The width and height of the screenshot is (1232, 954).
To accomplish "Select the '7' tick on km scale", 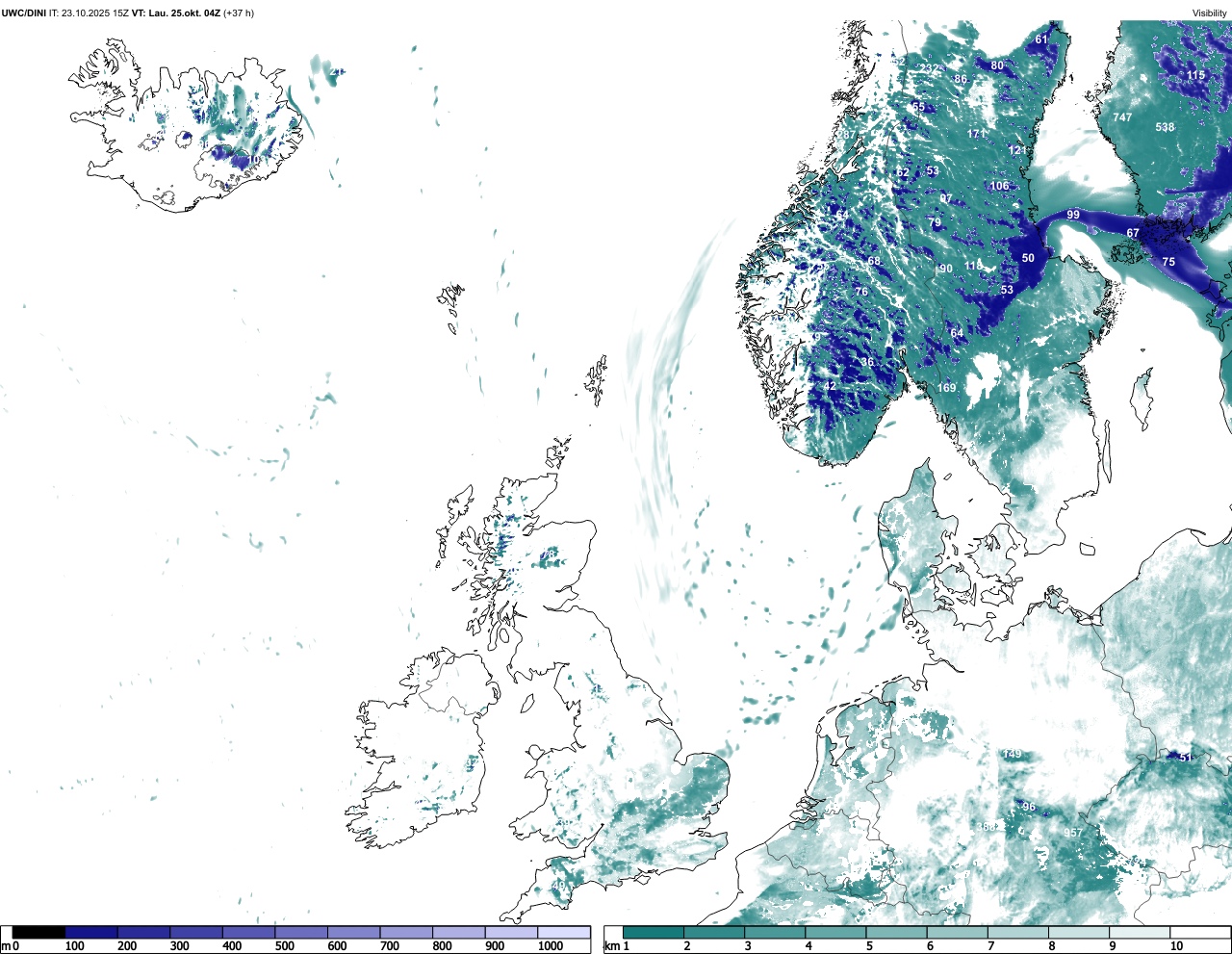I will [990, 946].
